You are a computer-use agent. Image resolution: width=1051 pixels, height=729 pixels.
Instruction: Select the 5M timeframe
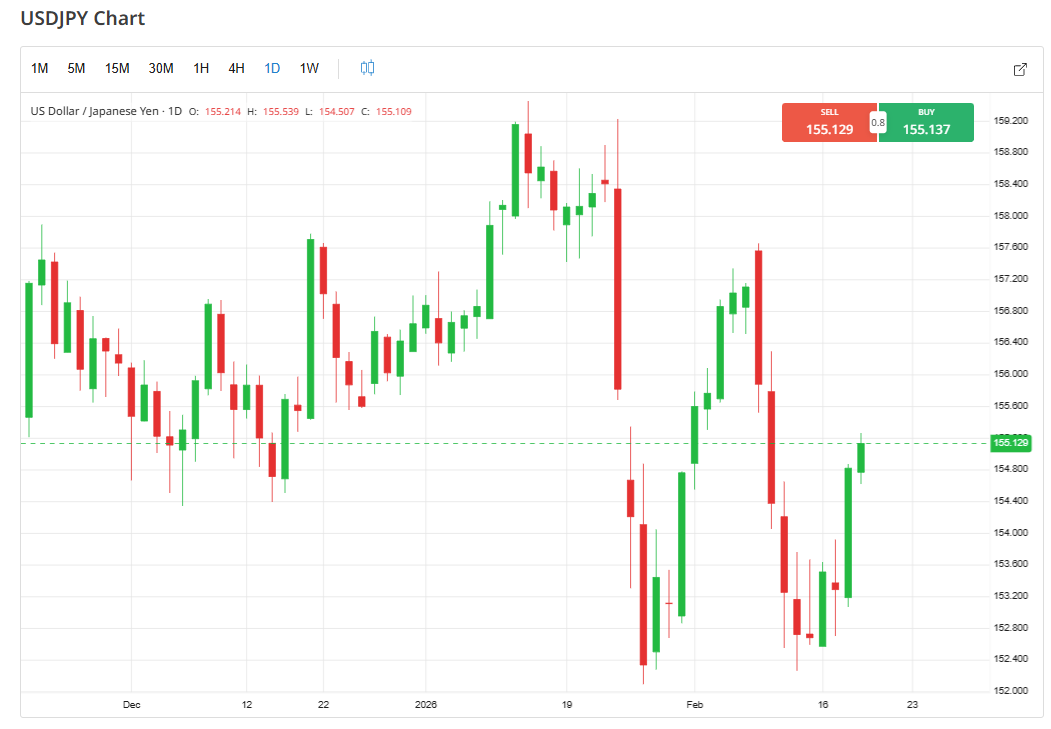[76, 68]
